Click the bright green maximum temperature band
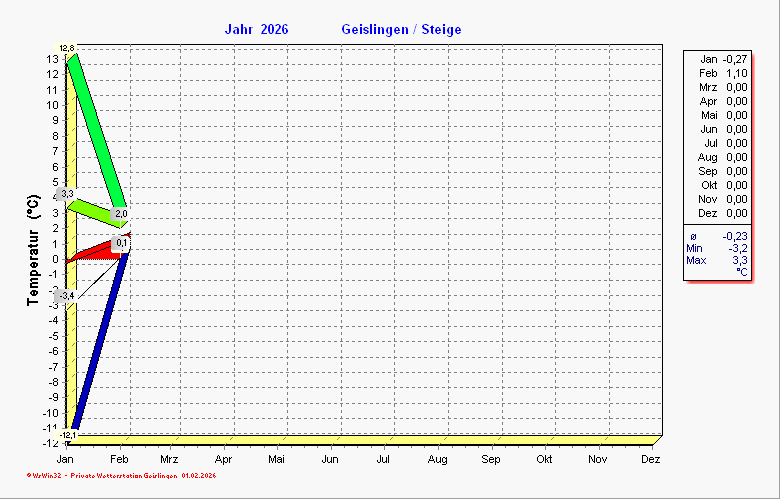This screenshot has width=780, height=499. coord(96,128)
